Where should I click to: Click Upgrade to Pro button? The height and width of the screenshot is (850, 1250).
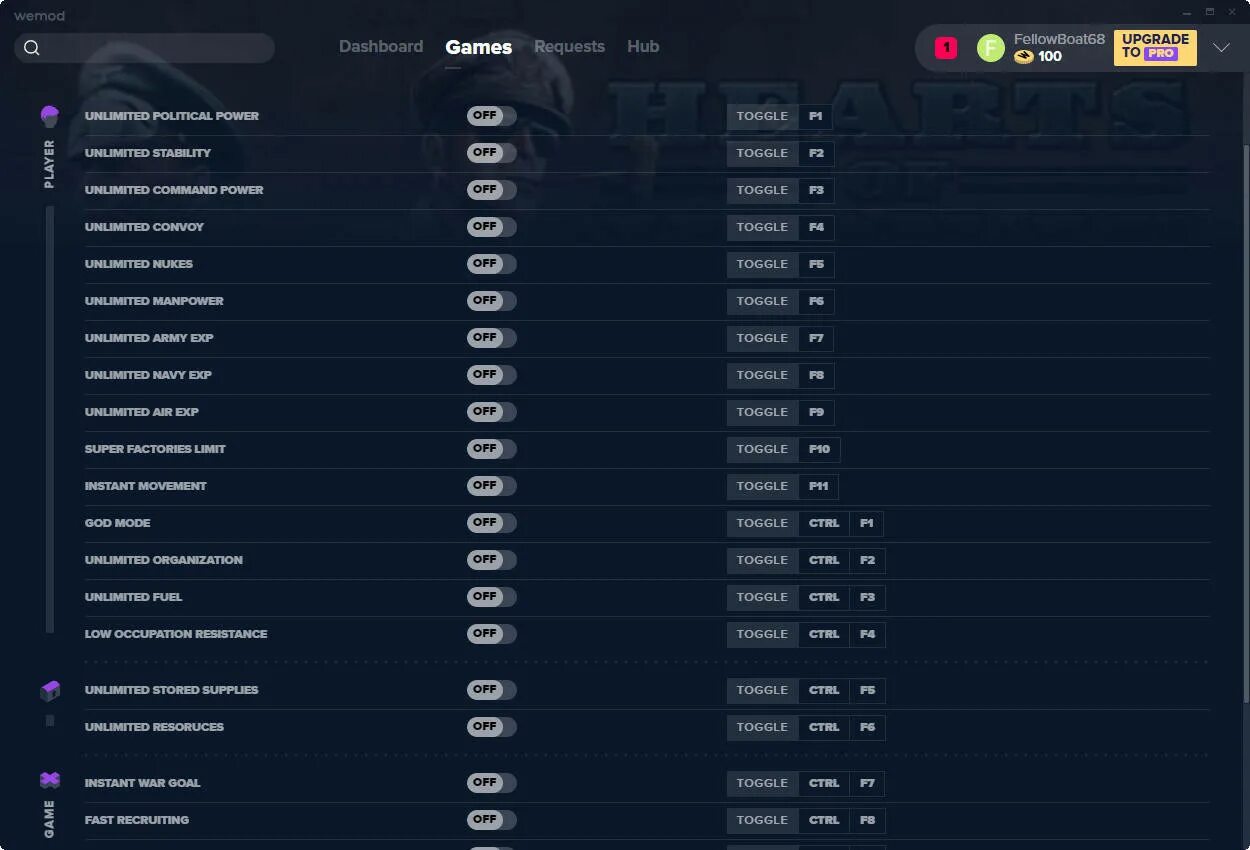pyautogui.click(x=1155, y=47)
